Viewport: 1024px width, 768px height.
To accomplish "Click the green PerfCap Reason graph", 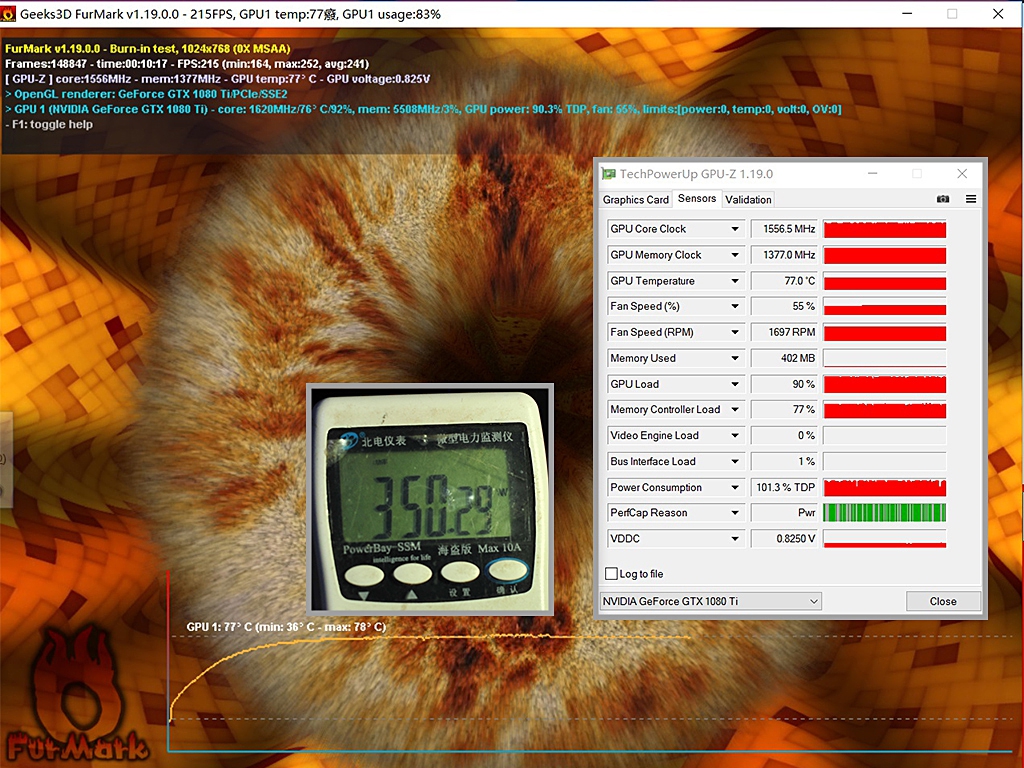I will (x=885, y=513).
